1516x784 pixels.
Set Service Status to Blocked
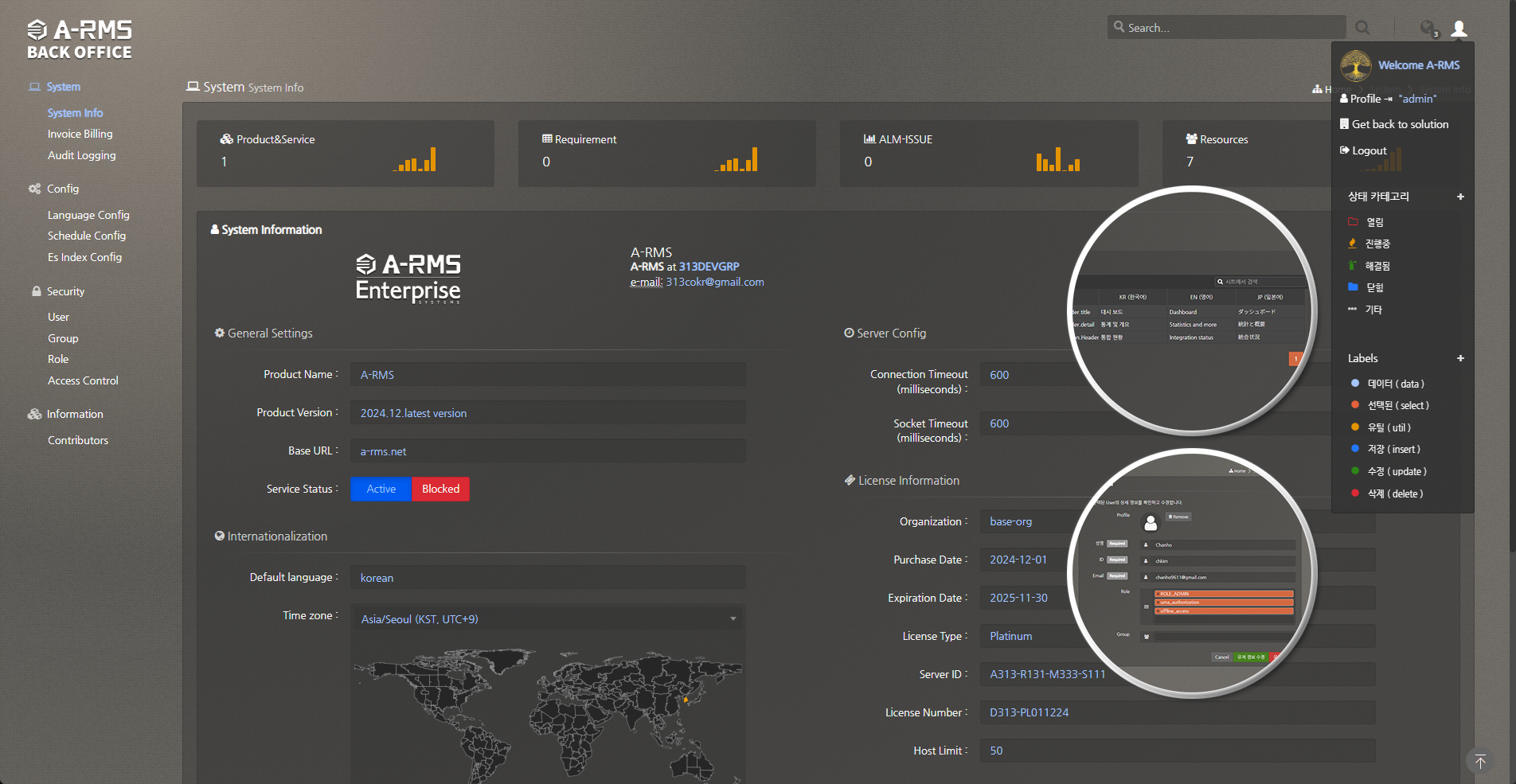click(440, 489)
